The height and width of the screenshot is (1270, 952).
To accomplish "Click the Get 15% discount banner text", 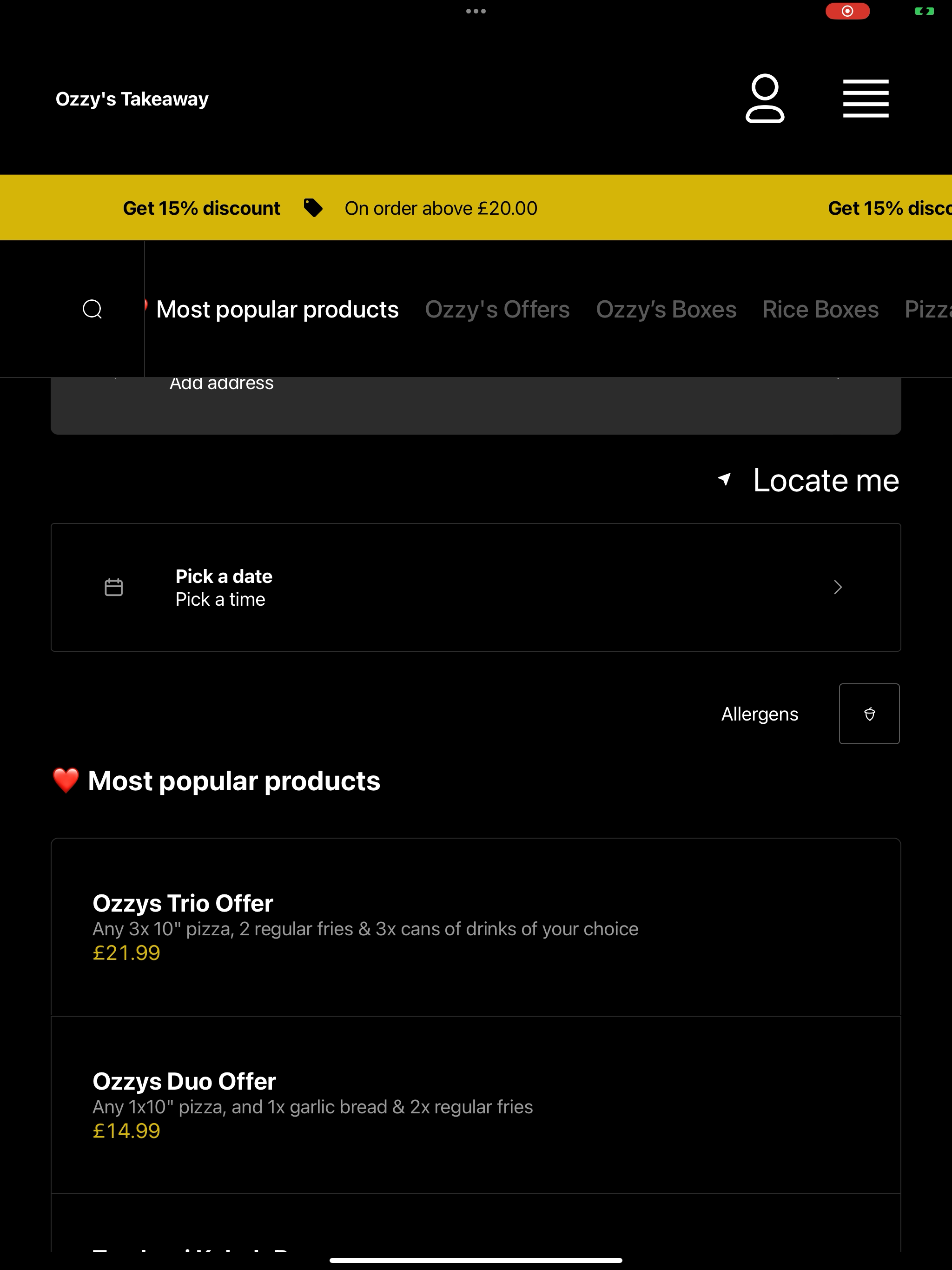I will [x=202, y=208].
